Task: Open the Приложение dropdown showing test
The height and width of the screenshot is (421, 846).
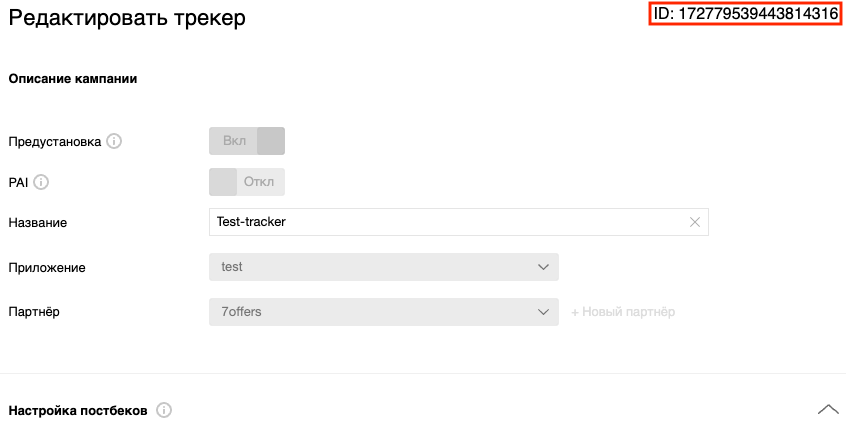Action: coord(384,267)
